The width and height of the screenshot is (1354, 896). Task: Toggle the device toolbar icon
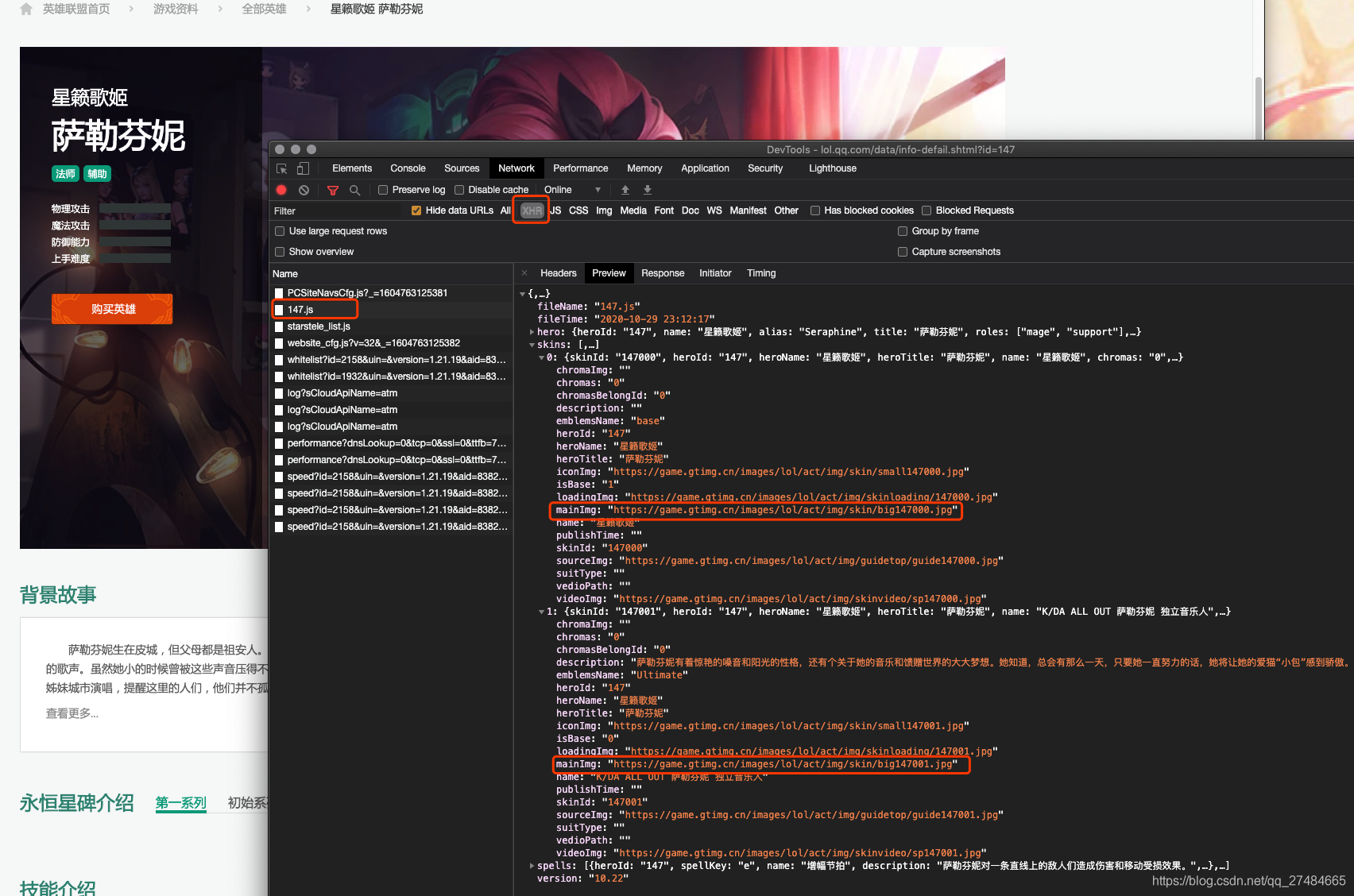click(303, 168)
